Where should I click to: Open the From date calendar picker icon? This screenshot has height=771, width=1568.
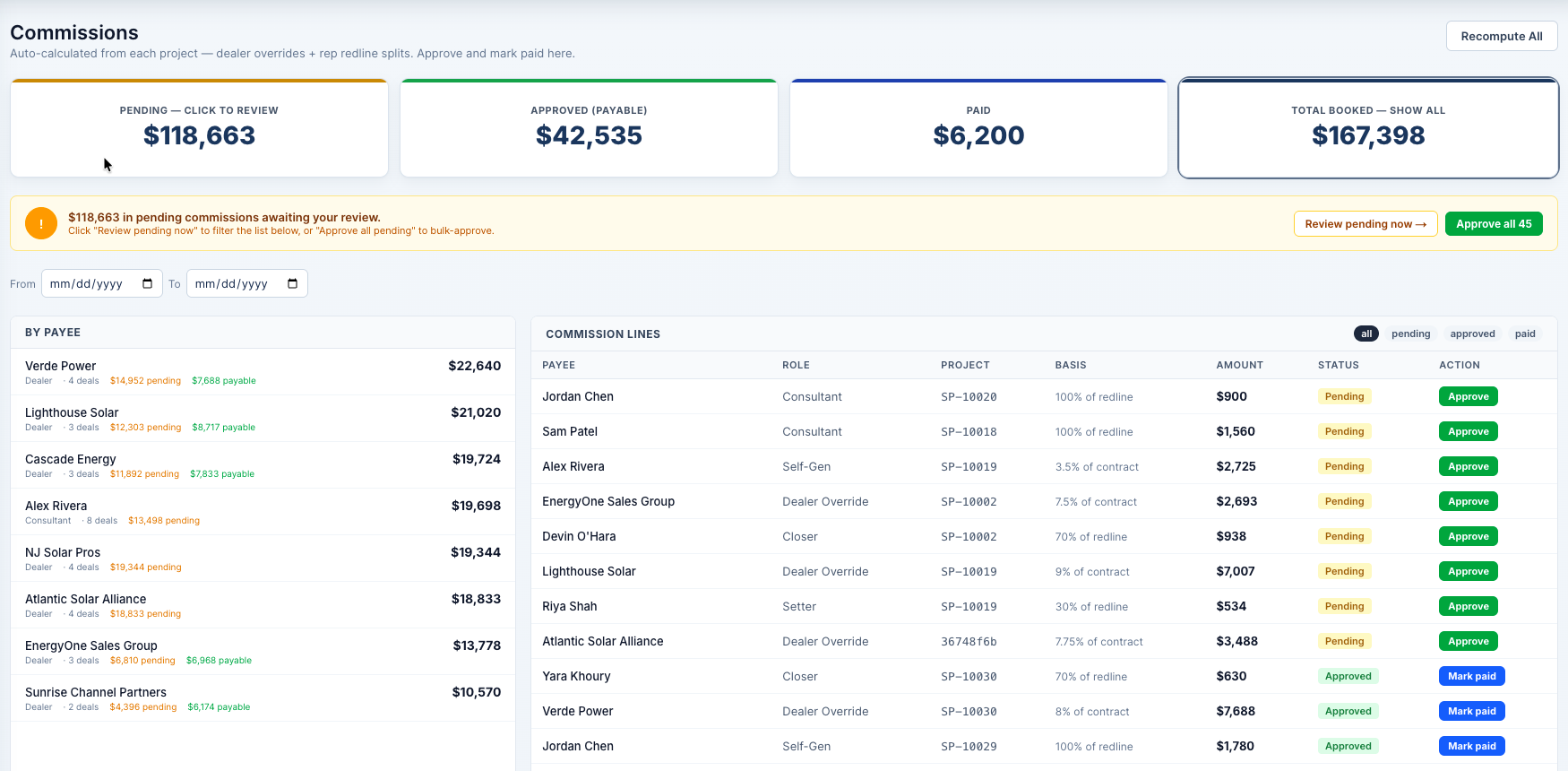pyautogui.click(x=148, y=283)
